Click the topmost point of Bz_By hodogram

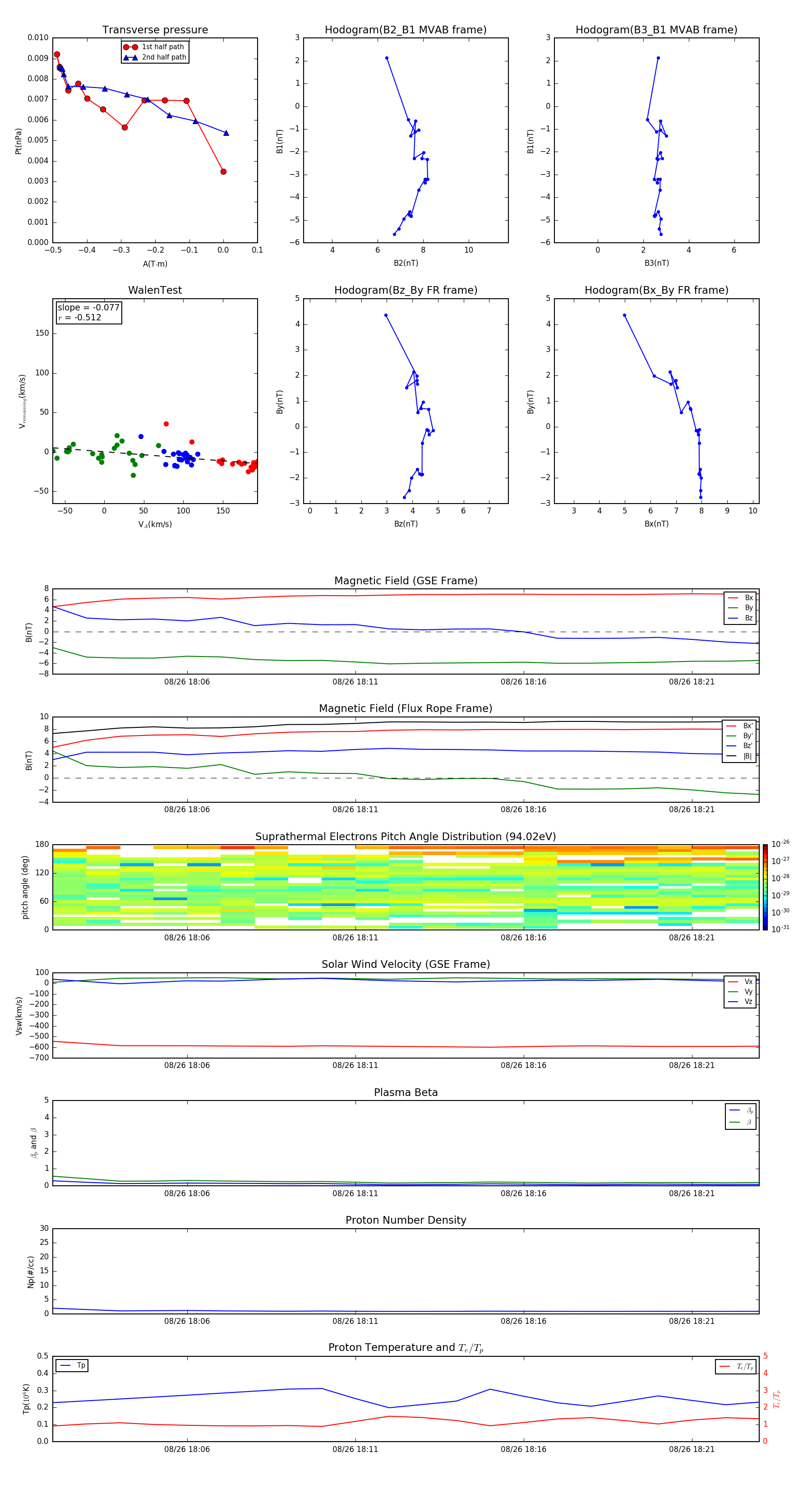click(386, 315)
